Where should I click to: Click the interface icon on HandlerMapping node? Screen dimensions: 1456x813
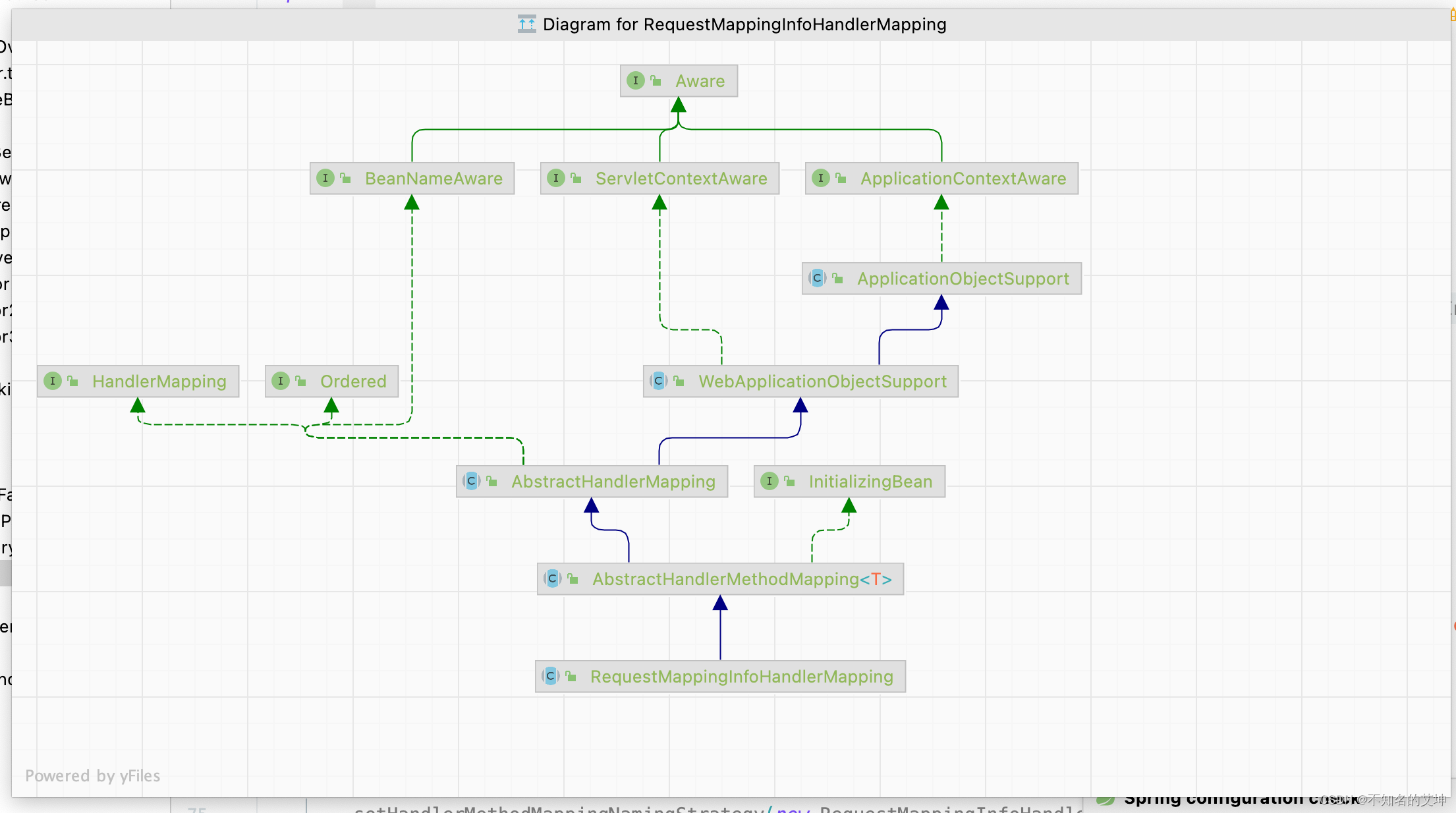click(53, 381)
